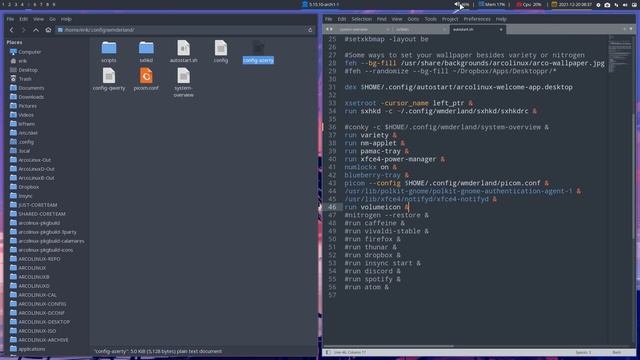This screenshot has height=360, width=640.
Task: Open Sublime Text Preferences menu
Action: 477,19
